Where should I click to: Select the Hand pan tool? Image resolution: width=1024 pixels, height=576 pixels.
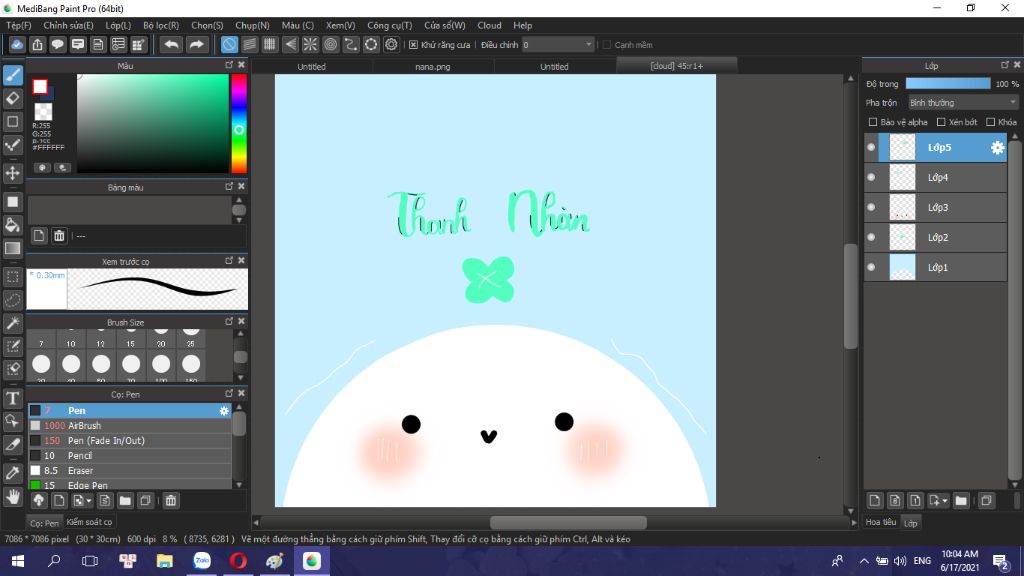coord(12,497)
